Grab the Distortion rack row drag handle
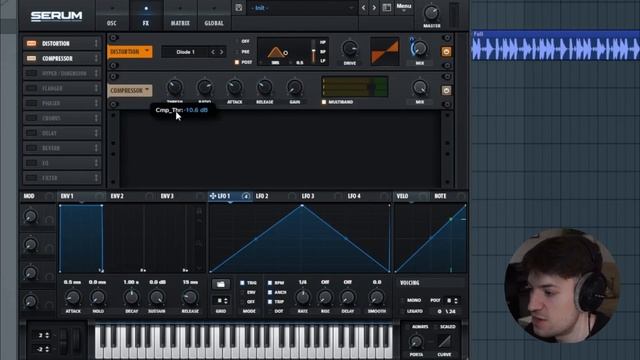Image resolution: width=640 pixels, height=360 pixels. (96, 43)
